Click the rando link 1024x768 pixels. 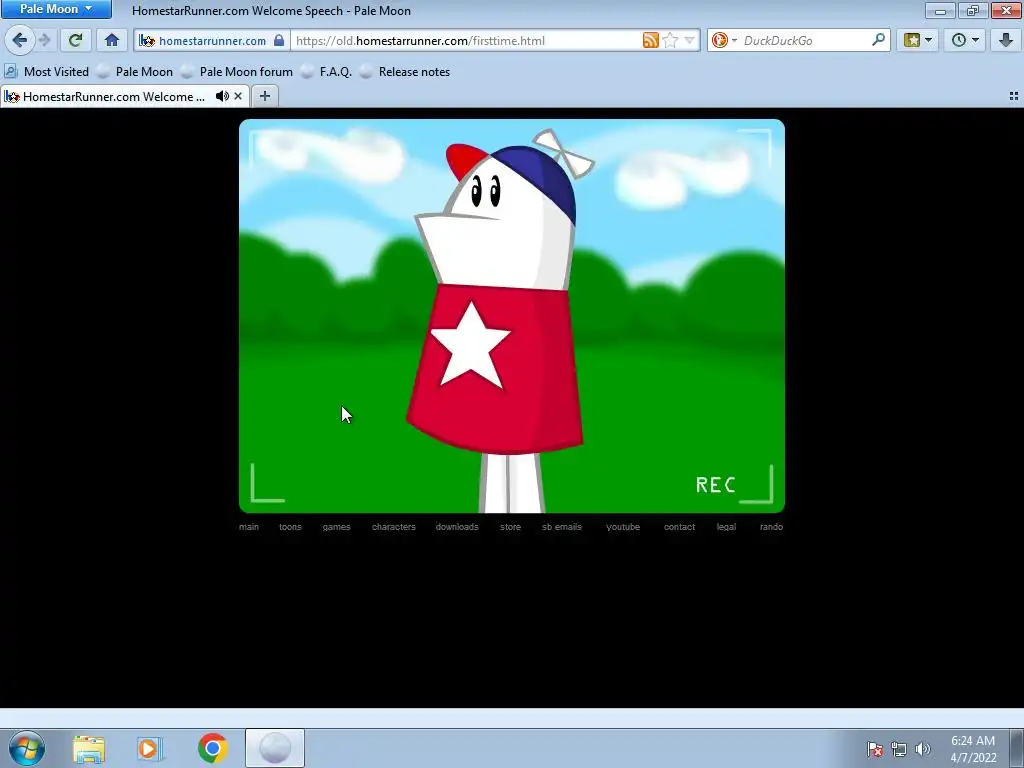click(x=771, y=527)
